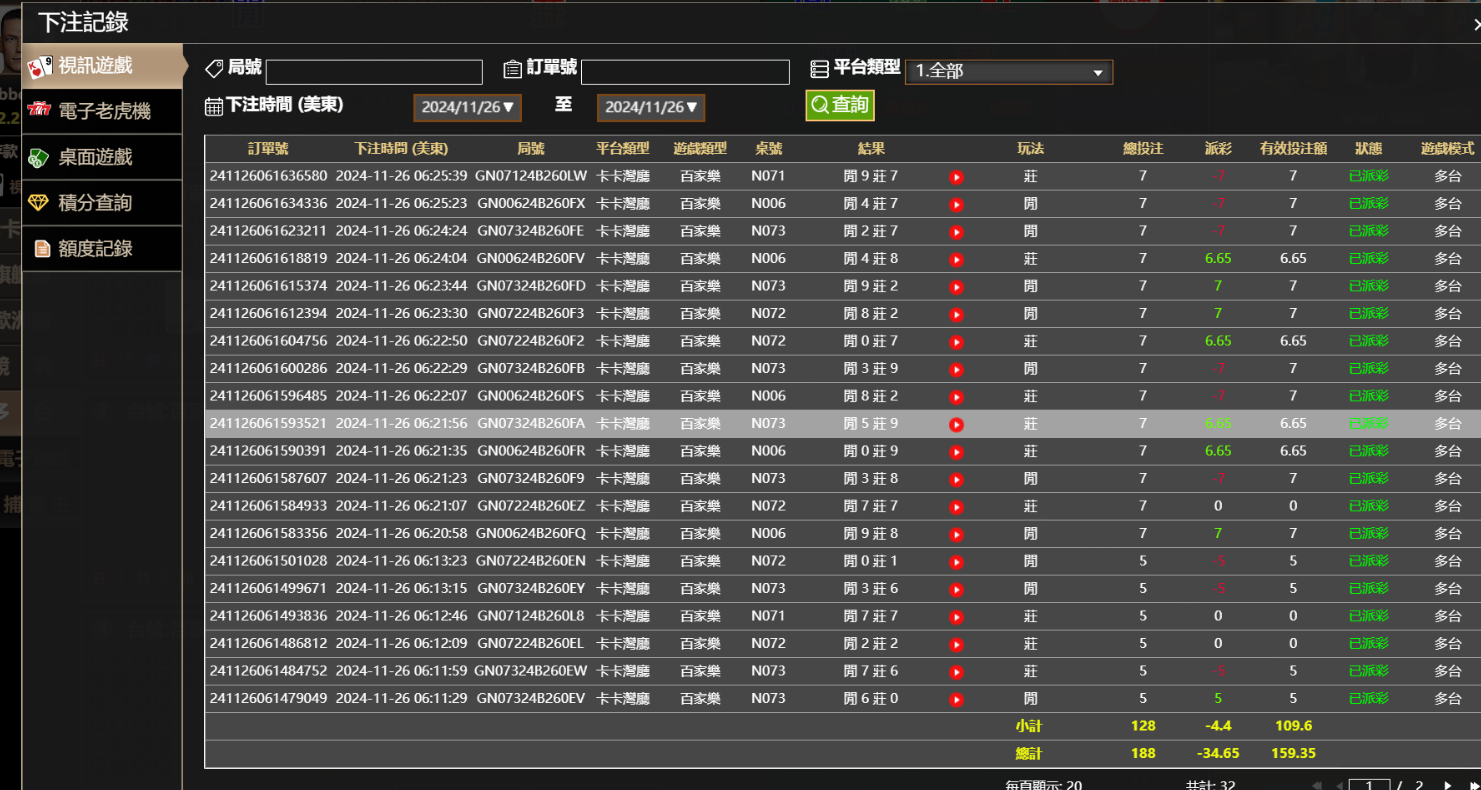Viewport: 1481px width, 790px height.
Task: Play the replay for order 241126061618819
Action: pos(956,260)
